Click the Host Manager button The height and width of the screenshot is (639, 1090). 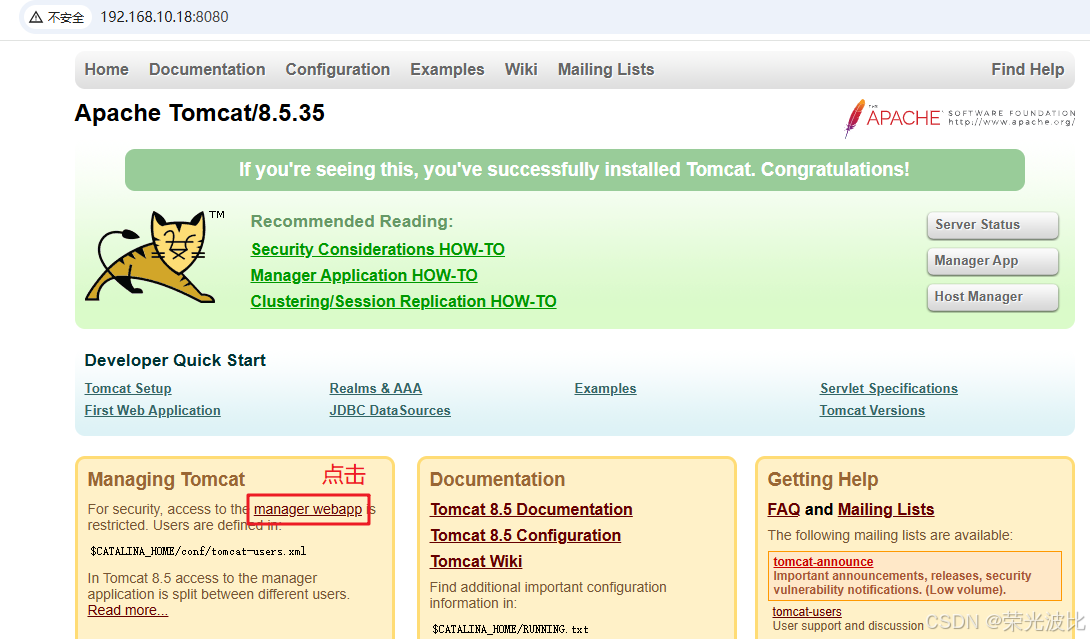point(992,298)
